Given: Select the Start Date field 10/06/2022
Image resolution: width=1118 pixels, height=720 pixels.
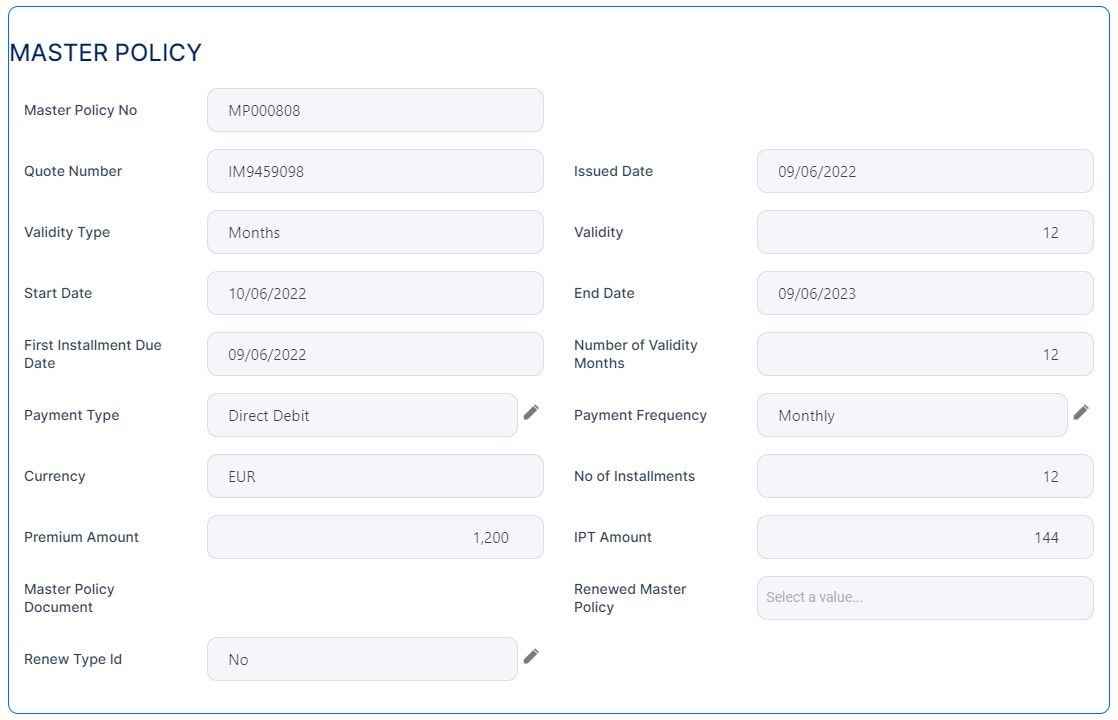Looking at the screenshot, I should click(x=375, y=293).
